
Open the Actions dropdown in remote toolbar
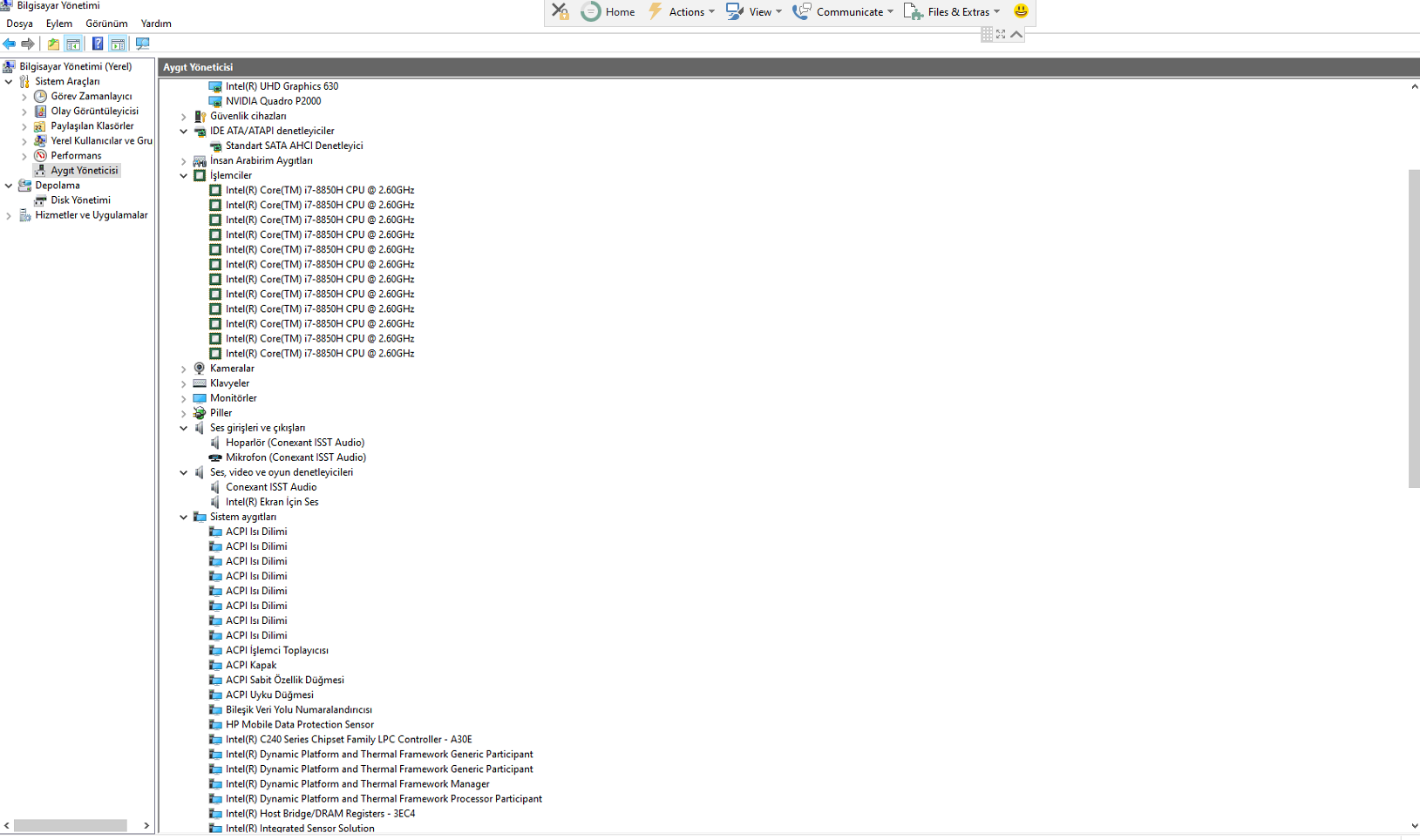point(691,12)
